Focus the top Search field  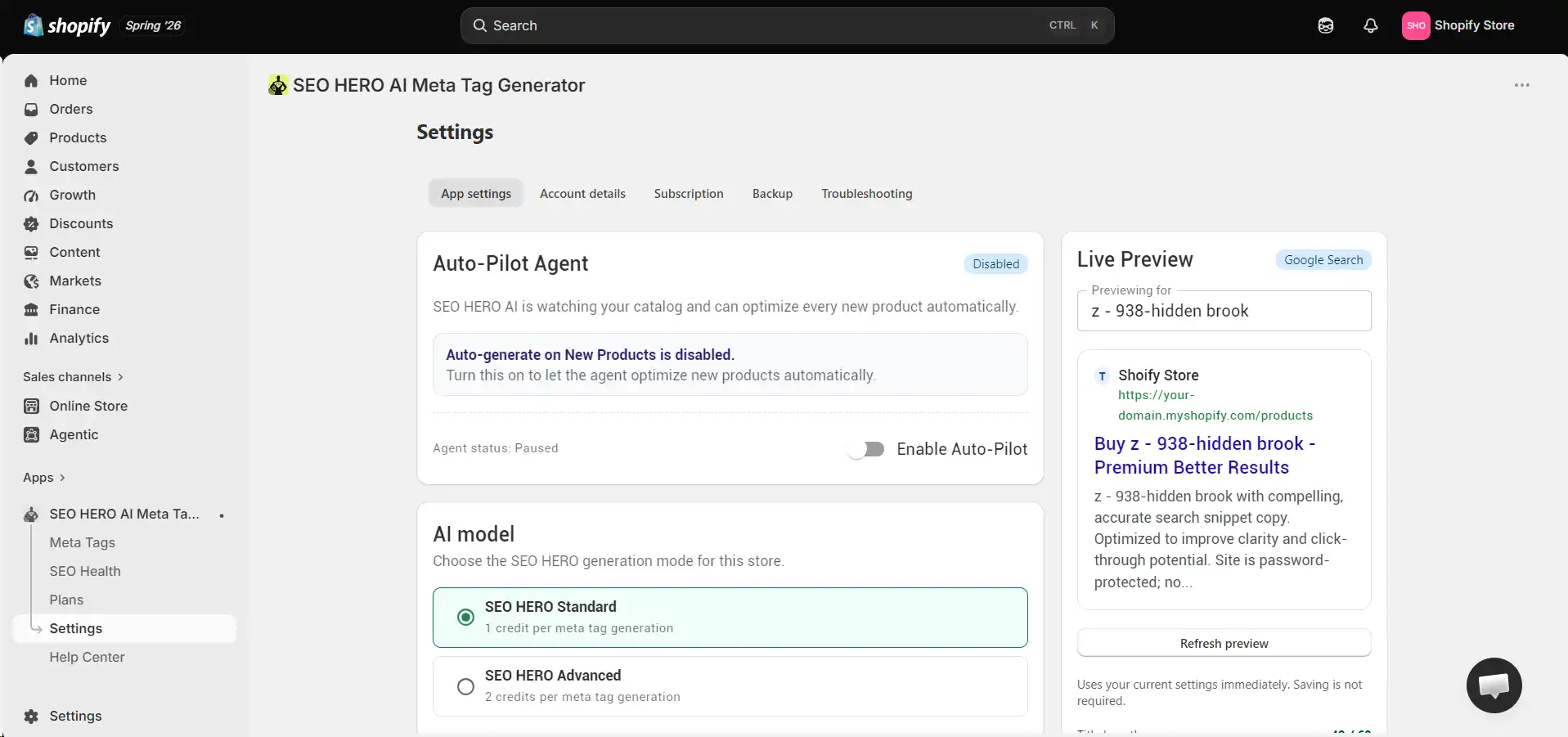coord(787,25)
